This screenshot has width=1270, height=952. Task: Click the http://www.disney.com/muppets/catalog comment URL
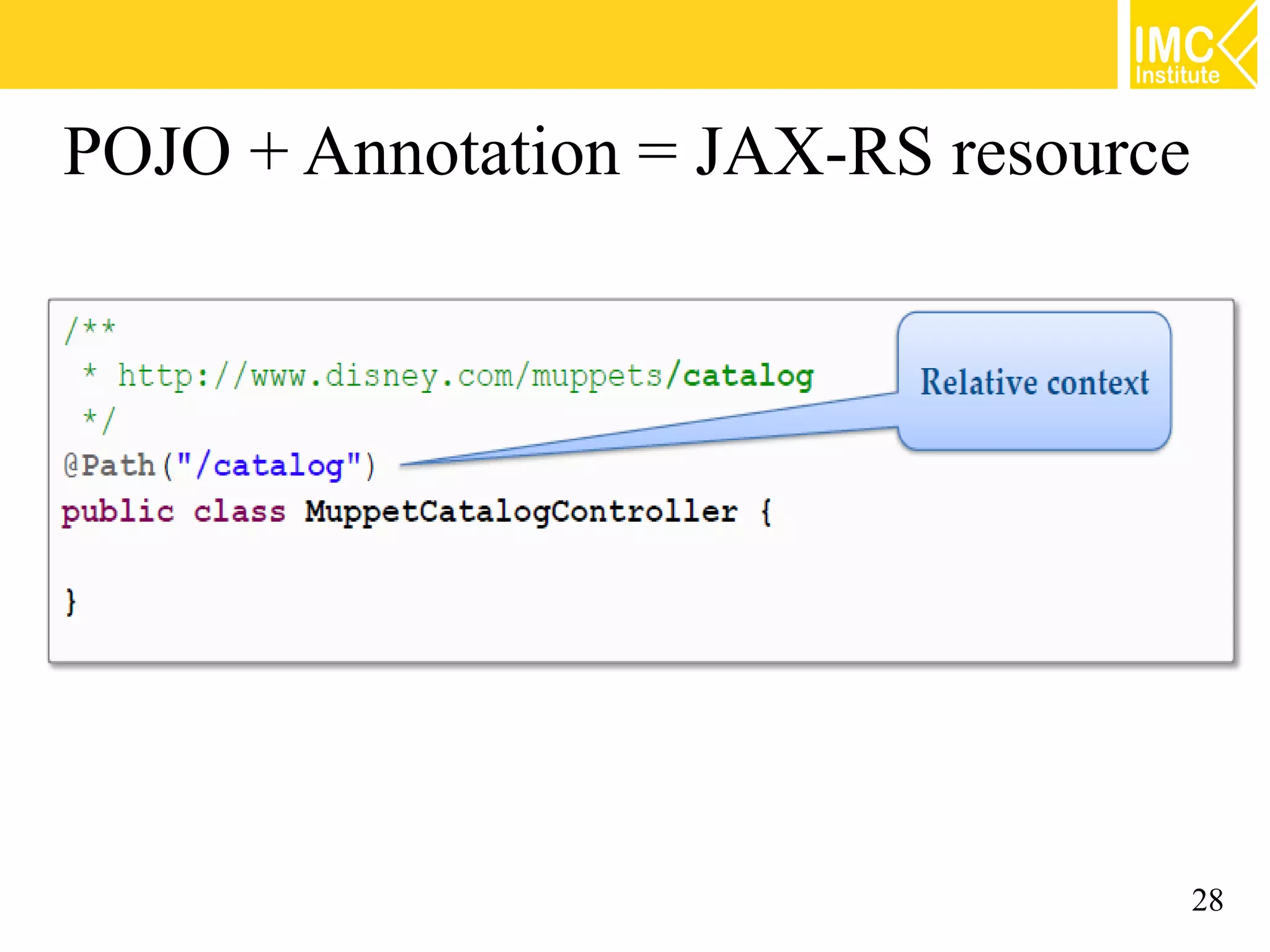click(466, 376)
